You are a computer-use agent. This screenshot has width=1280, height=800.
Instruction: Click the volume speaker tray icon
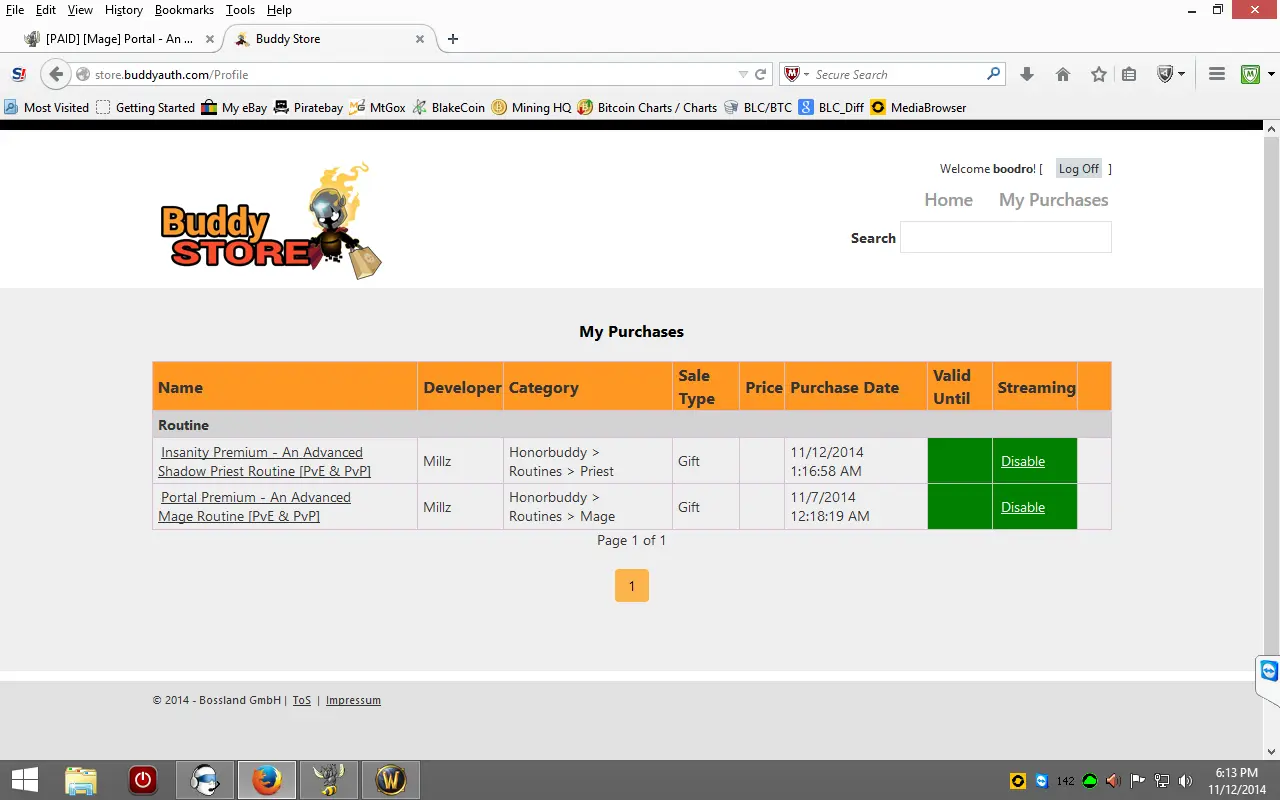coord(1185,781)
